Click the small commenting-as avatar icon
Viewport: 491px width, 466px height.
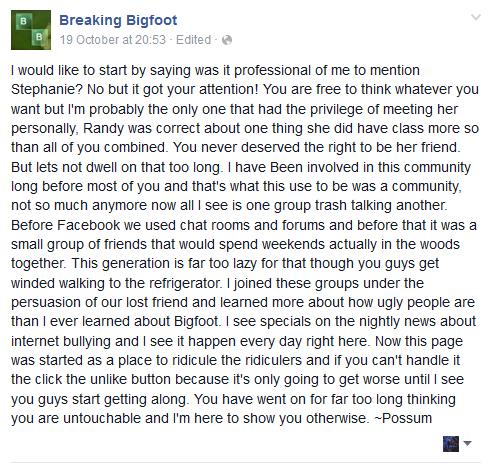(451, 444)
